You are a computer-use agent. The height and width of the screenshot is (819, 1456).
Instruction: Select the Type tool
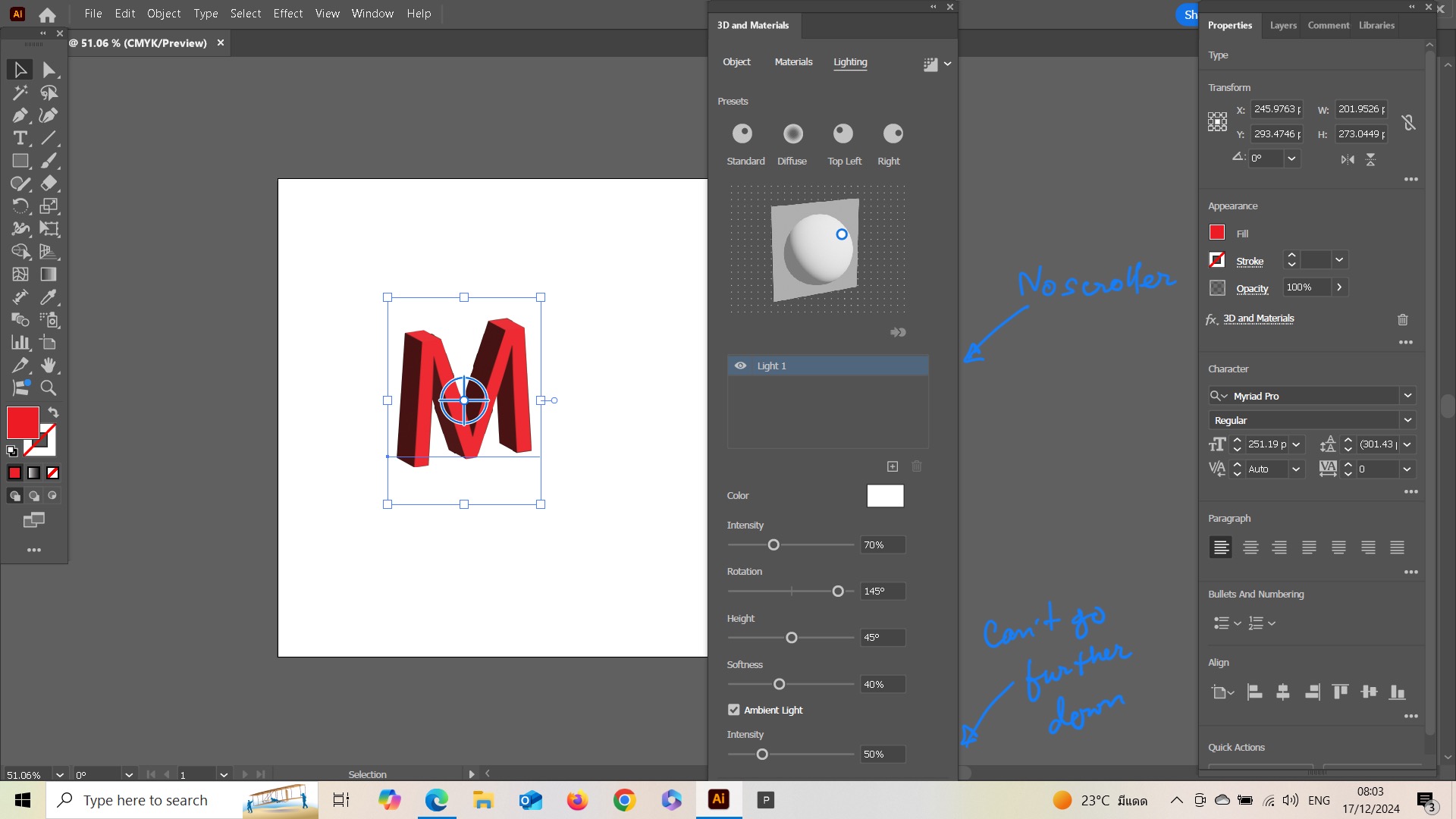(x=20, y=138)
